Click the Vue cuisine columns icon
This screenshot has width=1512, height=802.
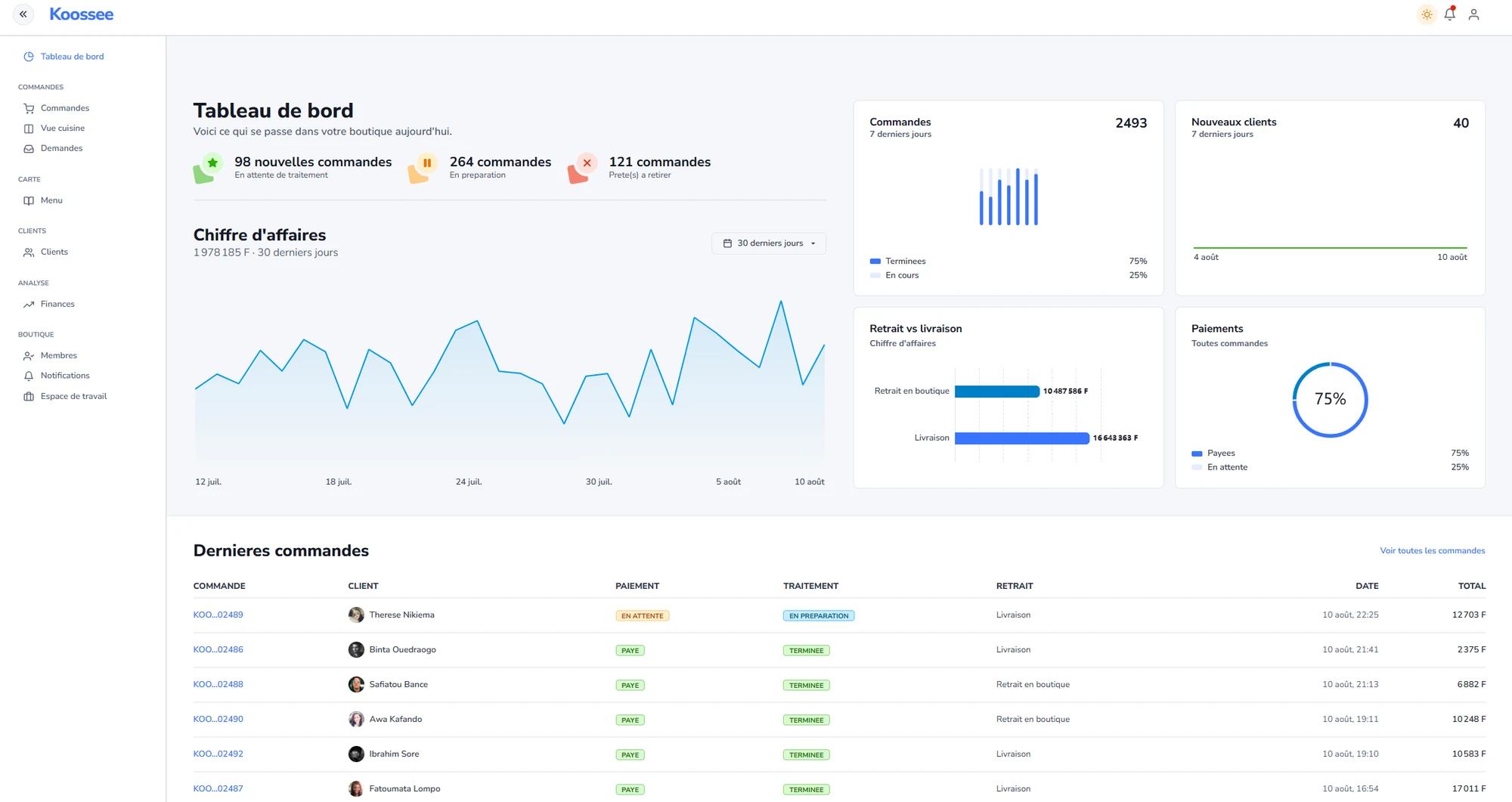(29, 129)
